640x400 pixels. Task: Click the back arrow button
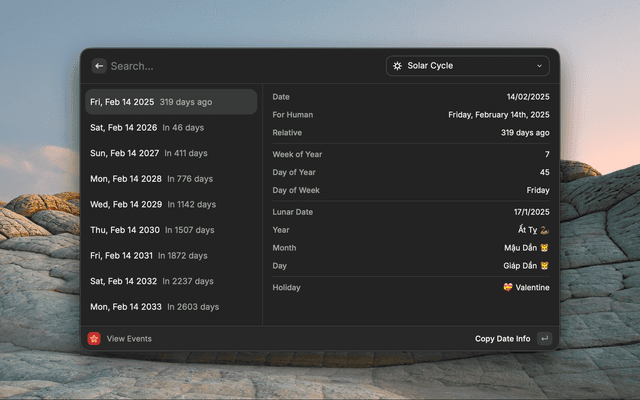[99, 66]
